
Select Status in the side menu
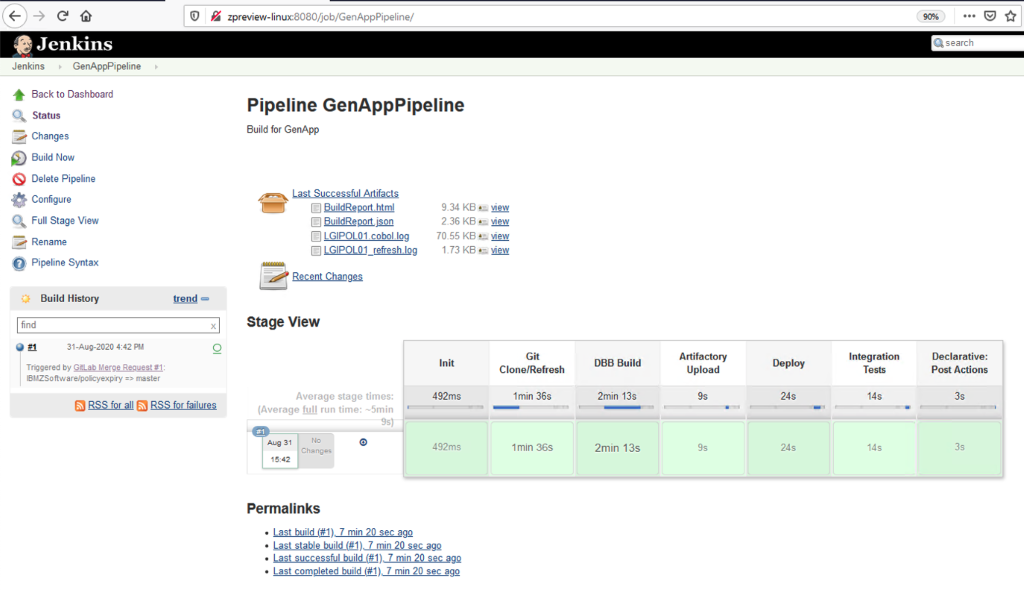(x=46, y=115)
